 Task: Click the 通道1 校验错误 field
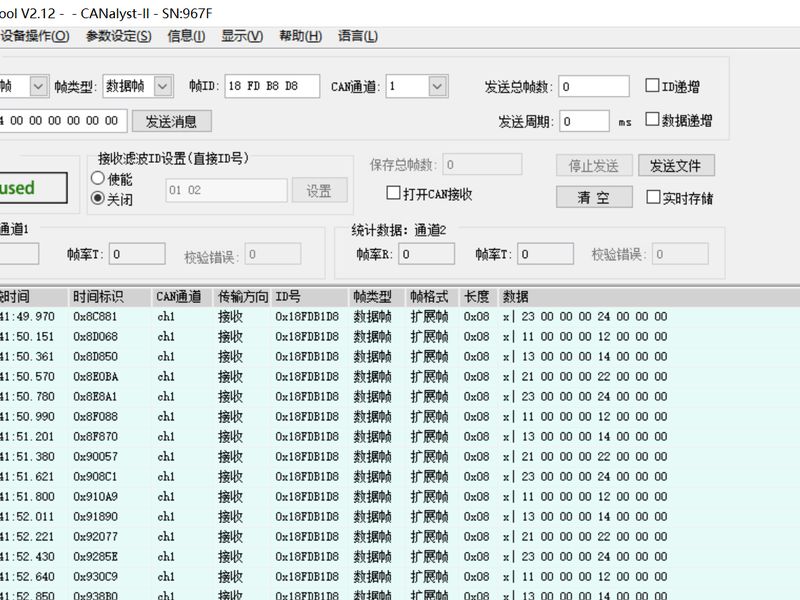(273, 254)
